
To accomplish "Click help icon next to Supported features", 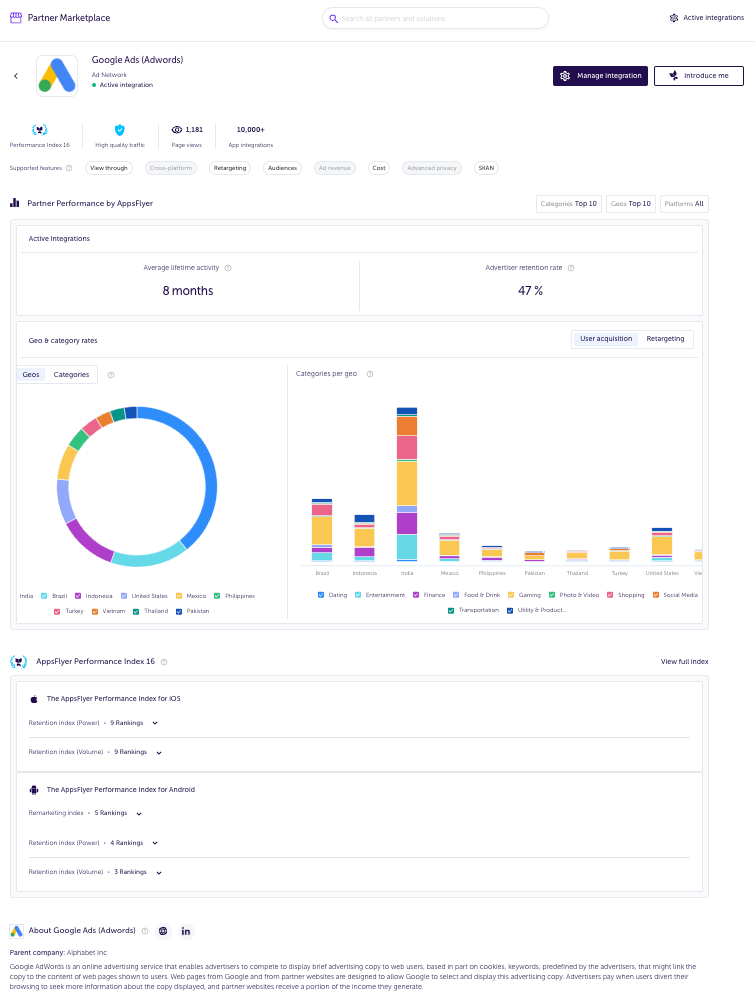I will pyautogui.click(x=69, y=168).
